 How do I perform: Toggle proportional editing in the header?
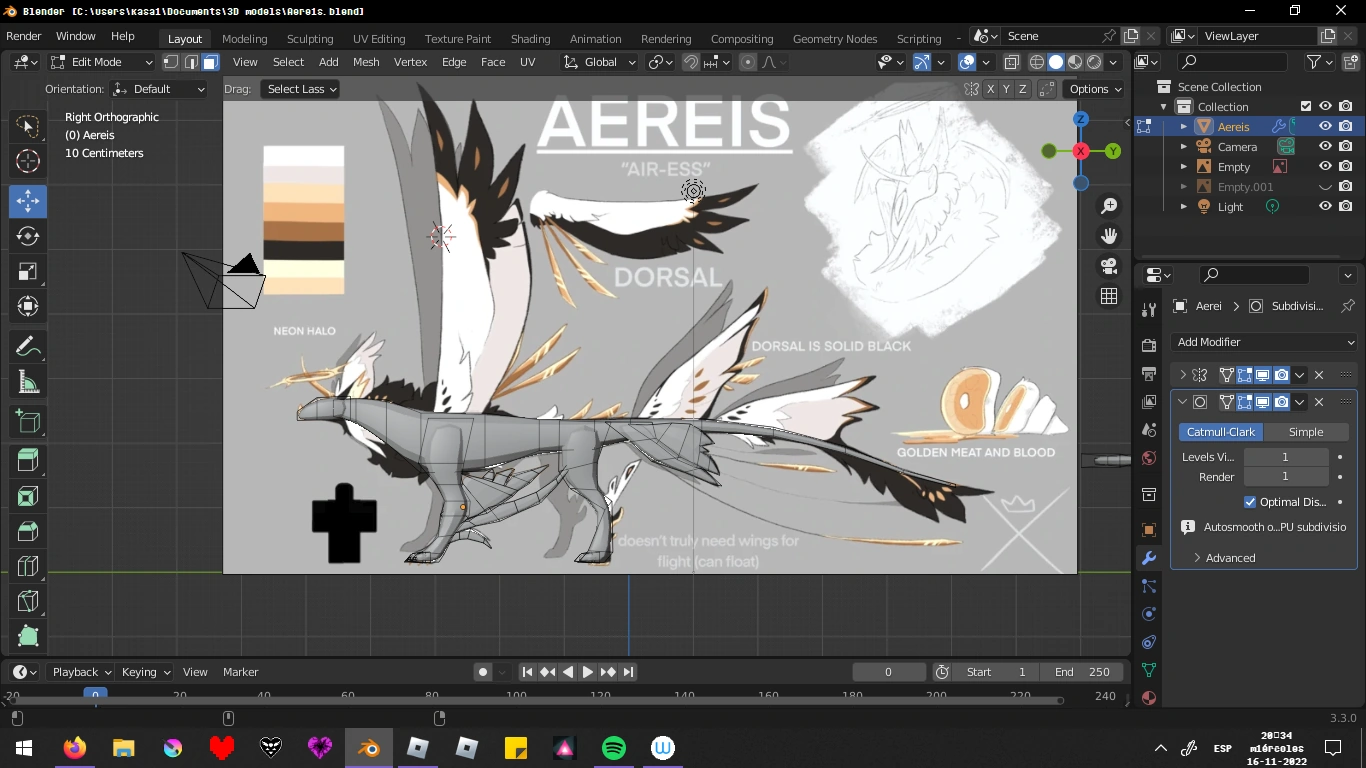(x=747, y=61)
